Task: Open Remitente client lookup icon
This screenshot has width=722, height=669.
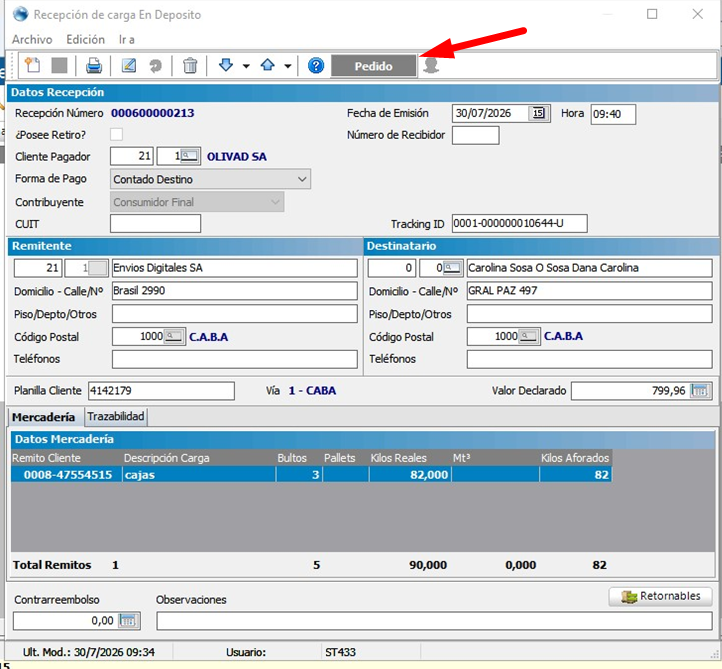Action: (97, 268)
